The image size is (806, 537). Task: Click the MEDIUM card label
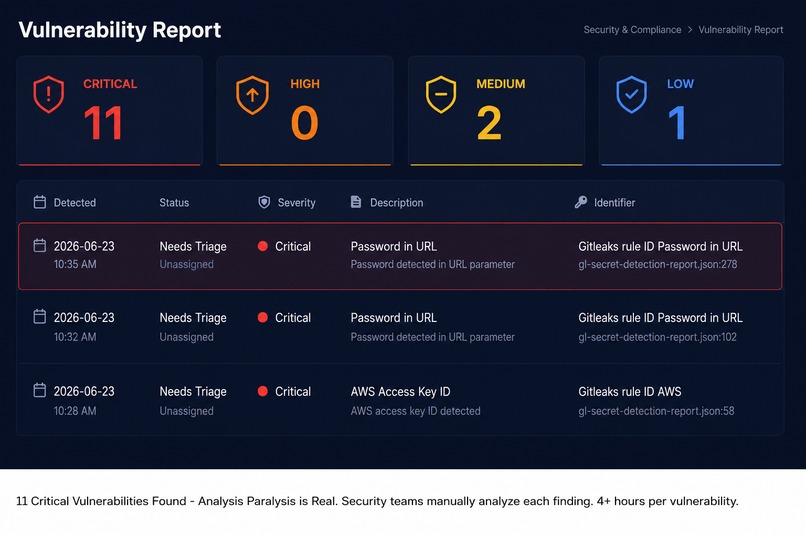coord(501,84)
